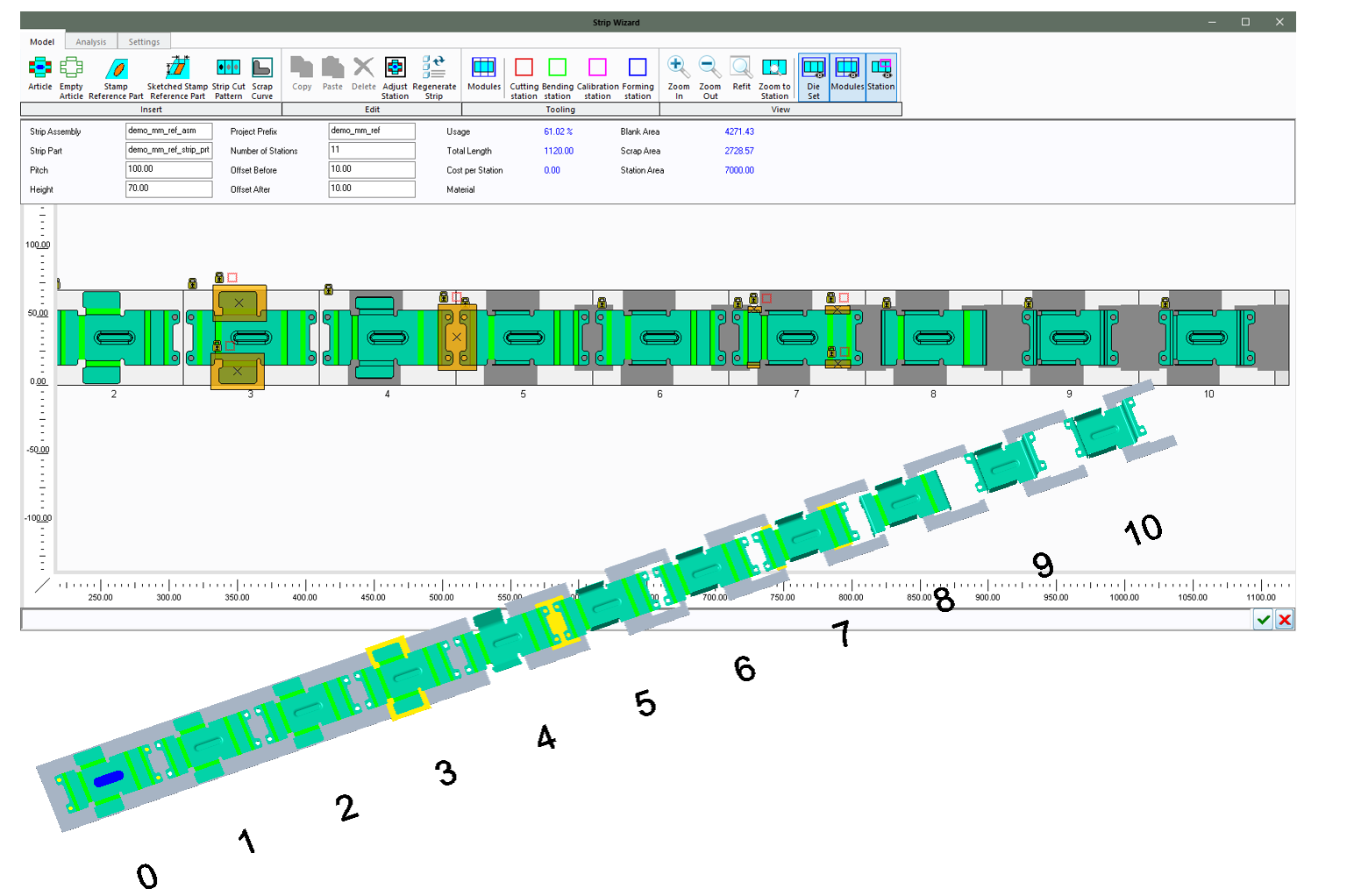The height and width of the screenshot is (896, 1347).
Task: Switch to the Analysis tab
Action: (89, 41)
